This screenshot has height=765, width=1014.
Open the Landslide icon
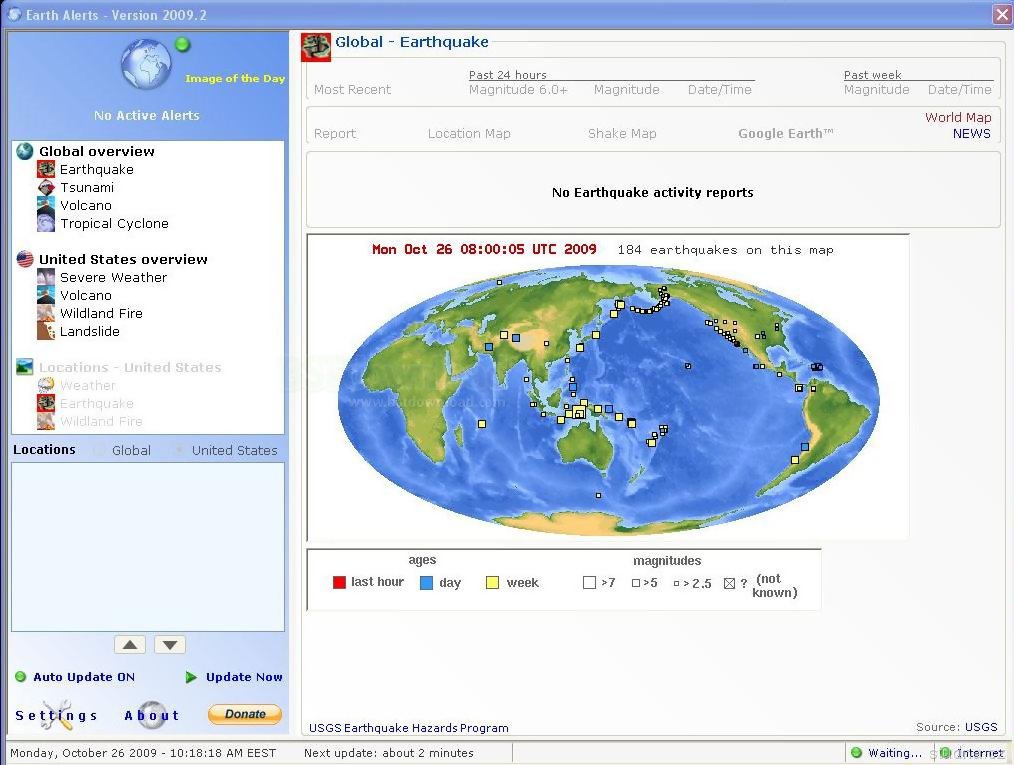[46, 332]
